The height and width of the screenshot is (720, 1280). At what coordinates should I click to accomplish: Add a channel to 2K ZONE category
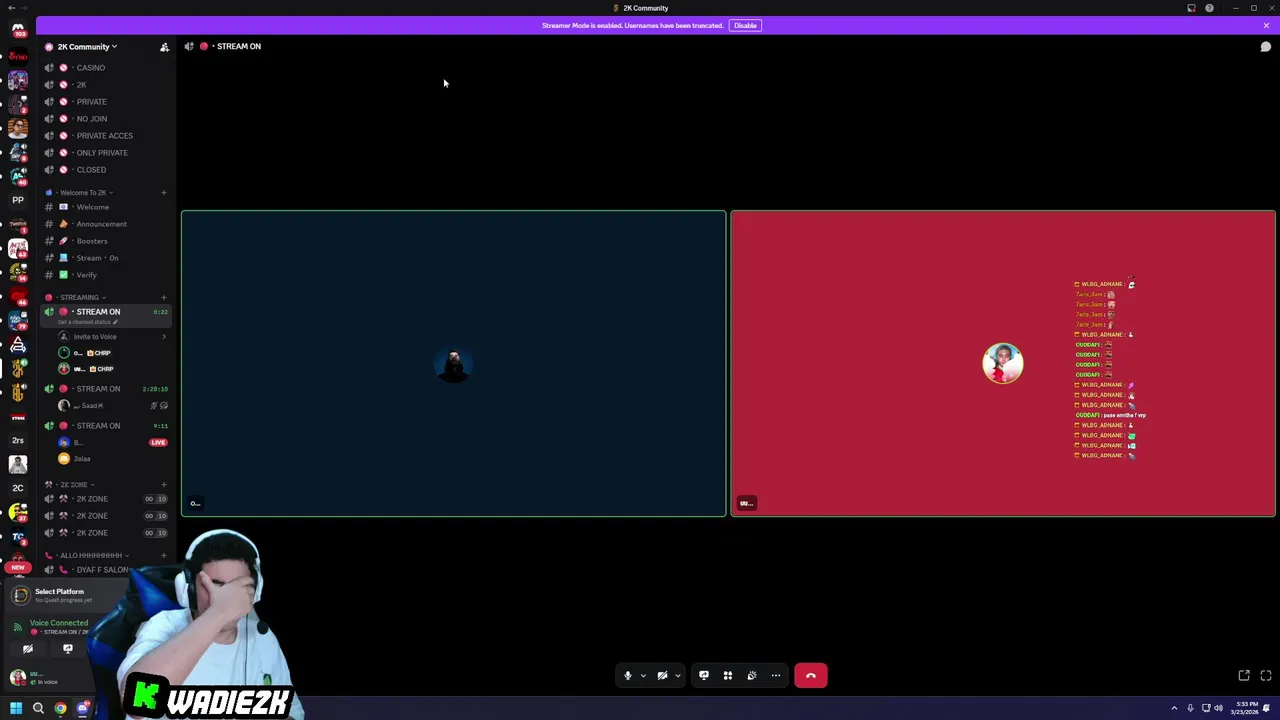point(164,485)
